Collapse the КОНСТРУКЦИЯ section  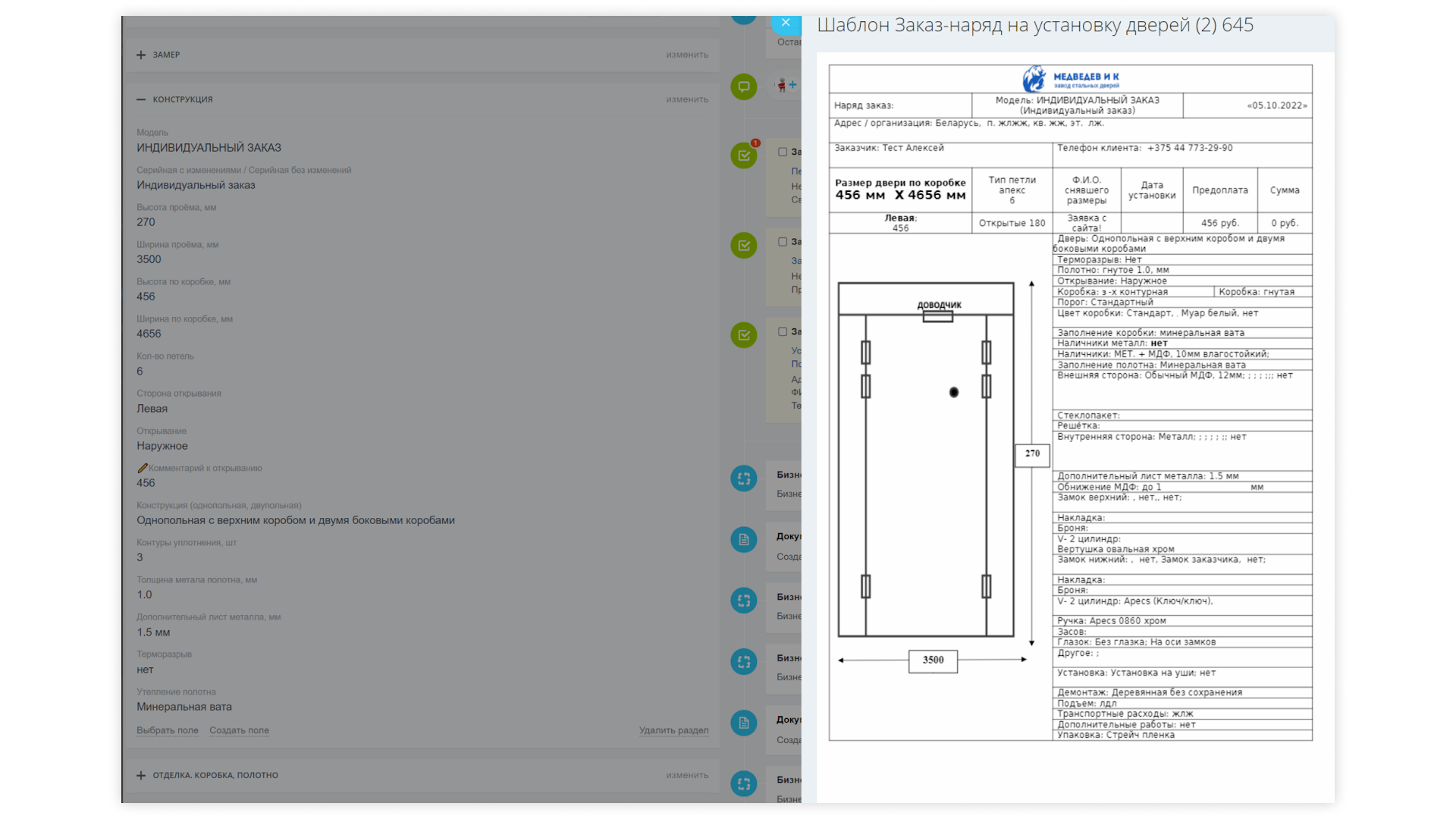click(141, 99)
